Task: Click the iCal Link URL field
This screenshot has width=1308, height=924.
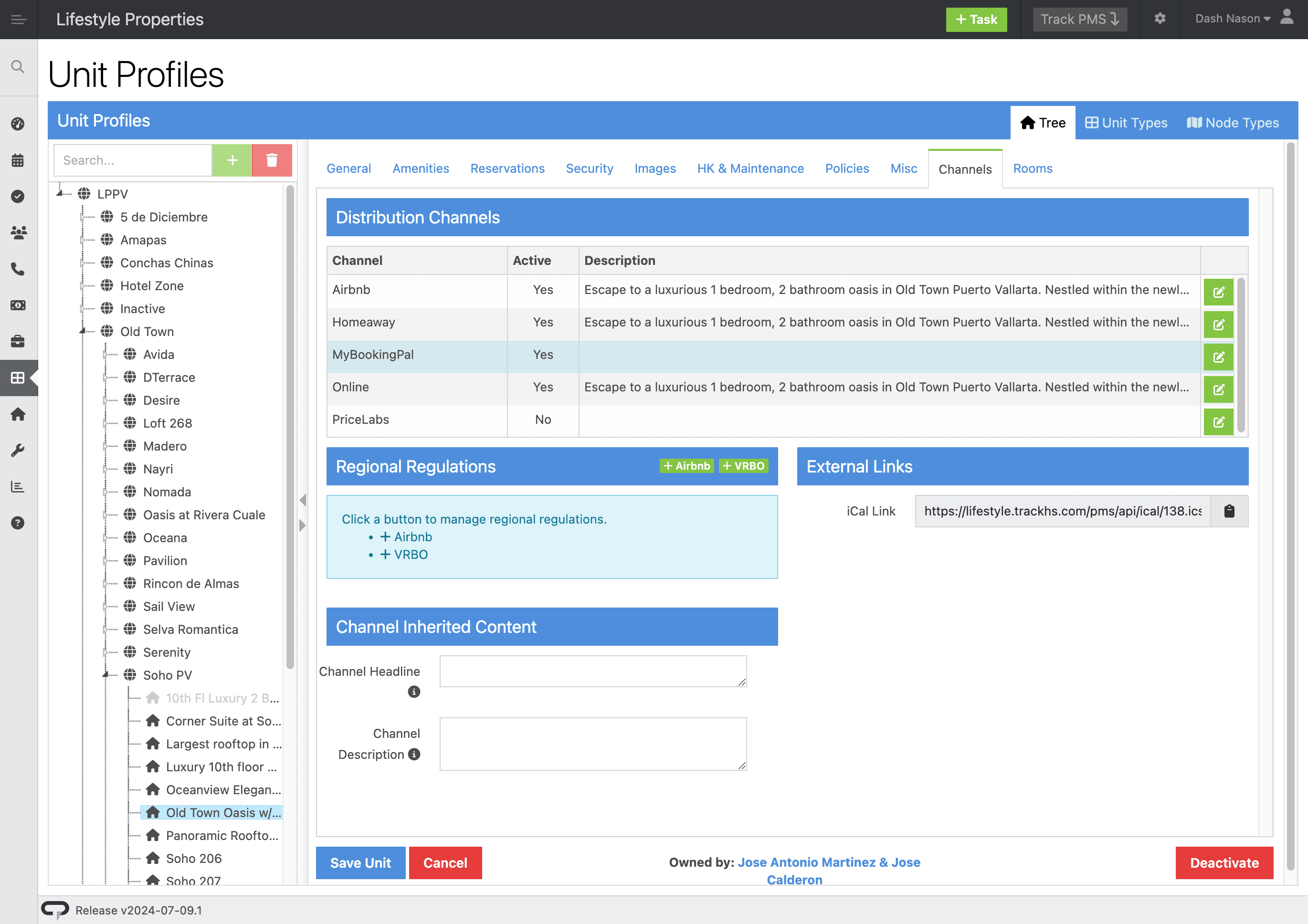Action: 1063,511
